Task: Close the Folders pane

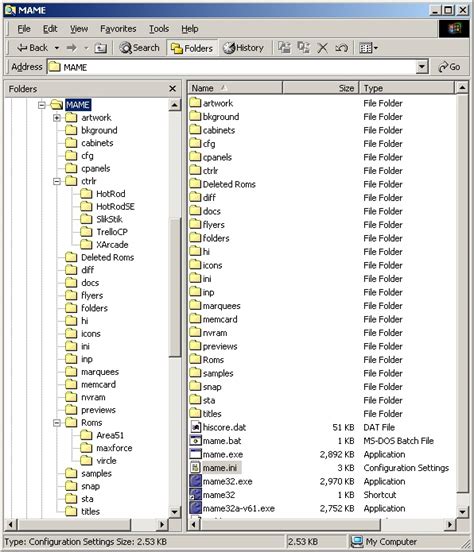Action: point(173,89)
